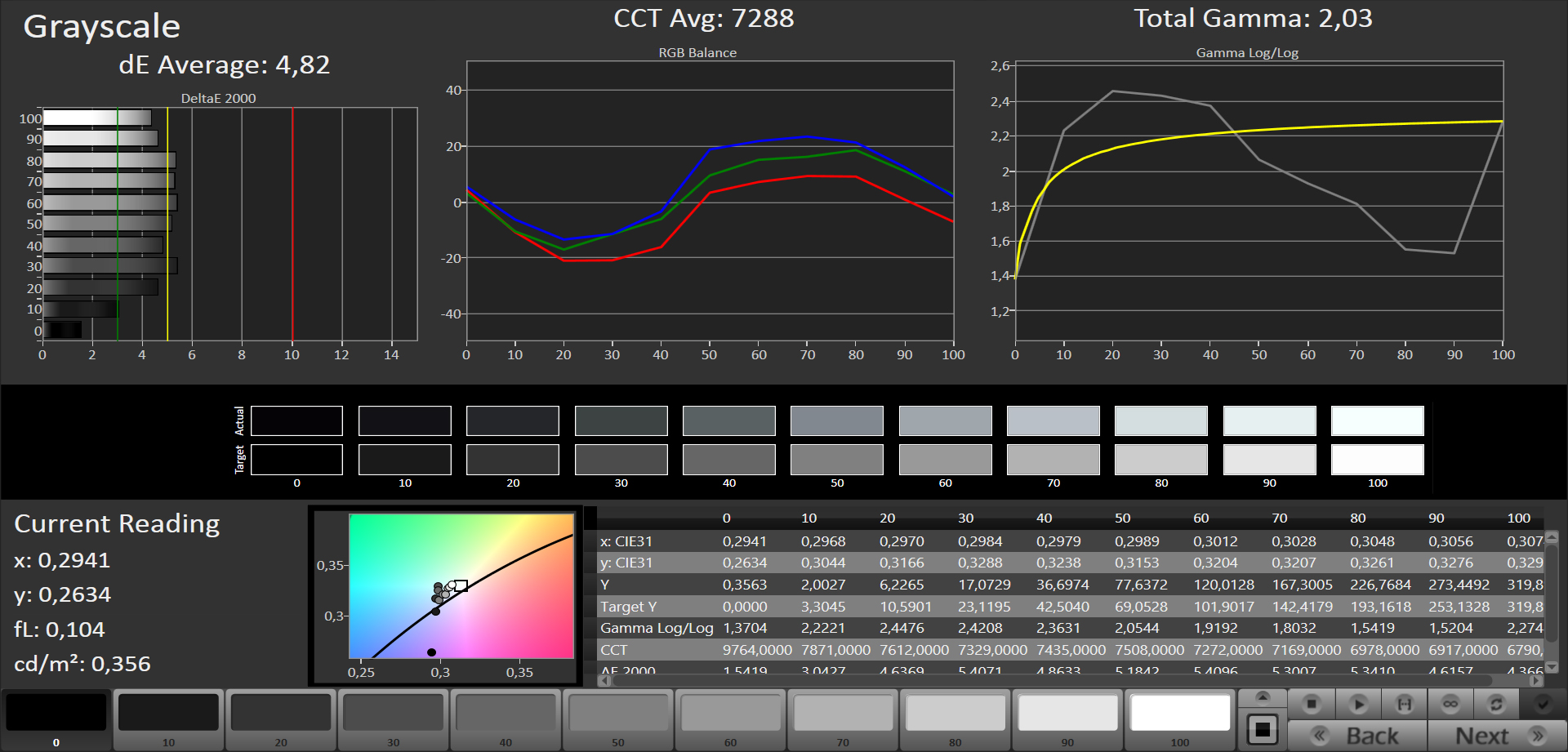Viewport: 1568px width, 752px height.
Task: Click the bracketed read-series icon
Action: pos(1404,704)
